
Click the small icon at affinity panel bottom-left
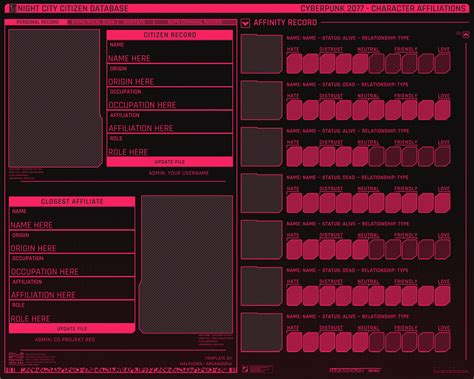(x=245, y=369)
